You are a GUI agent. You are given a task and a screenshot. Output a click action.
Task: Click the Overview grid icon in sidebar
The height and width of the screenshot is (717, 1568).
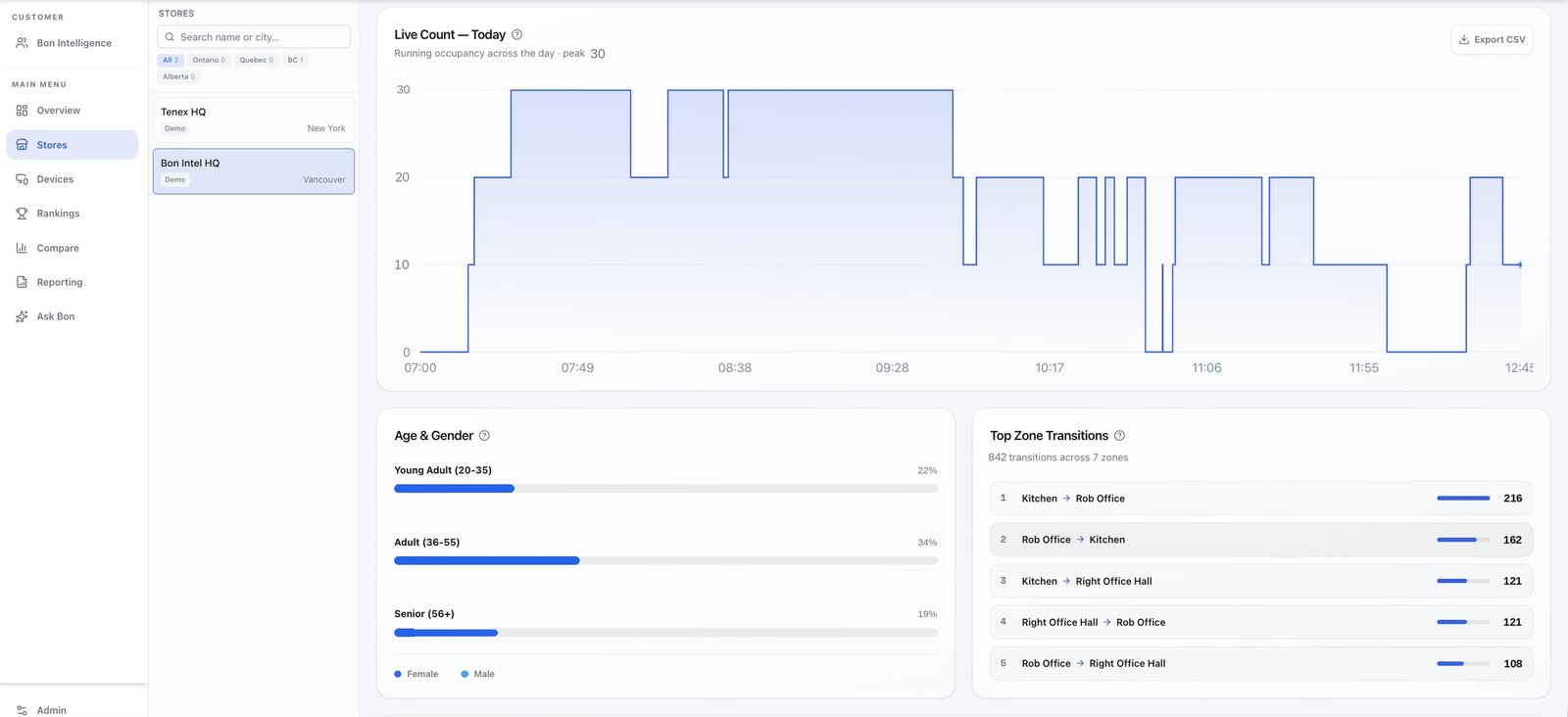[22, 111]
